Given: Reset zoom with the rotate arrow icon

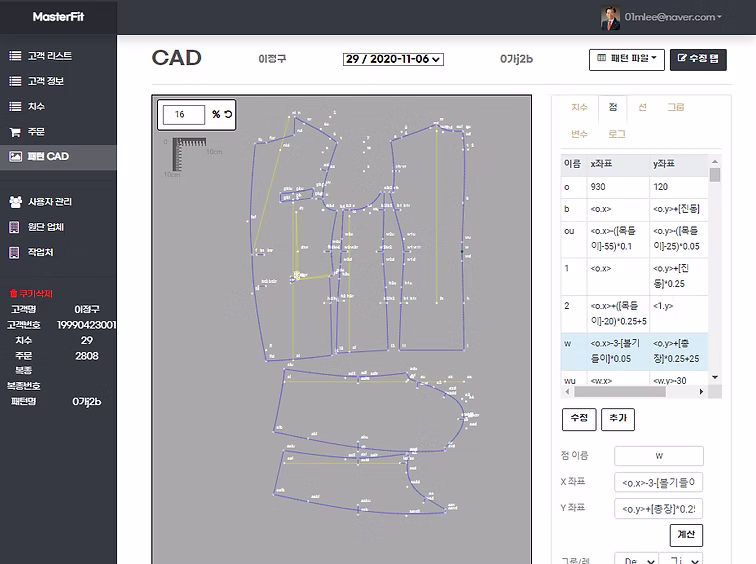Looking at the screenshot, I should pyautogui.click(x=228, y=115).
